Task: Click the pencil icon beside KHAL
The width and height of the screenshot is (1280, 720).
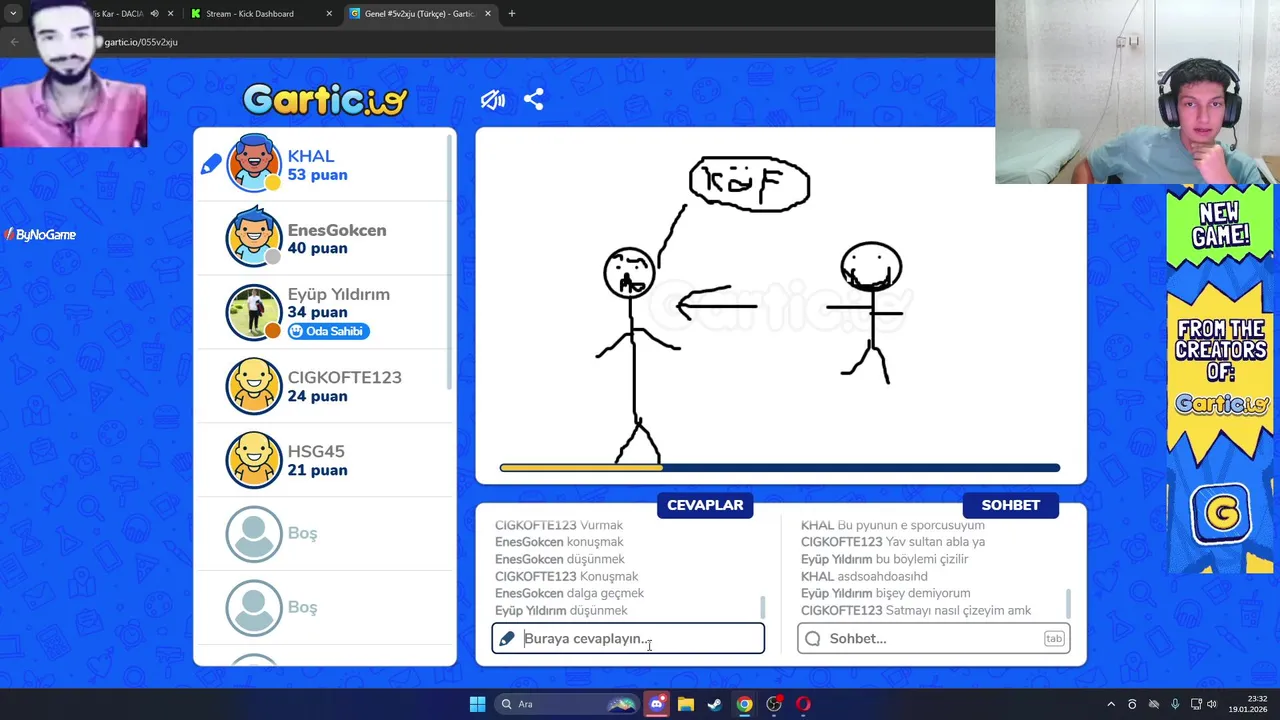Action: click(x=211, y=164)
